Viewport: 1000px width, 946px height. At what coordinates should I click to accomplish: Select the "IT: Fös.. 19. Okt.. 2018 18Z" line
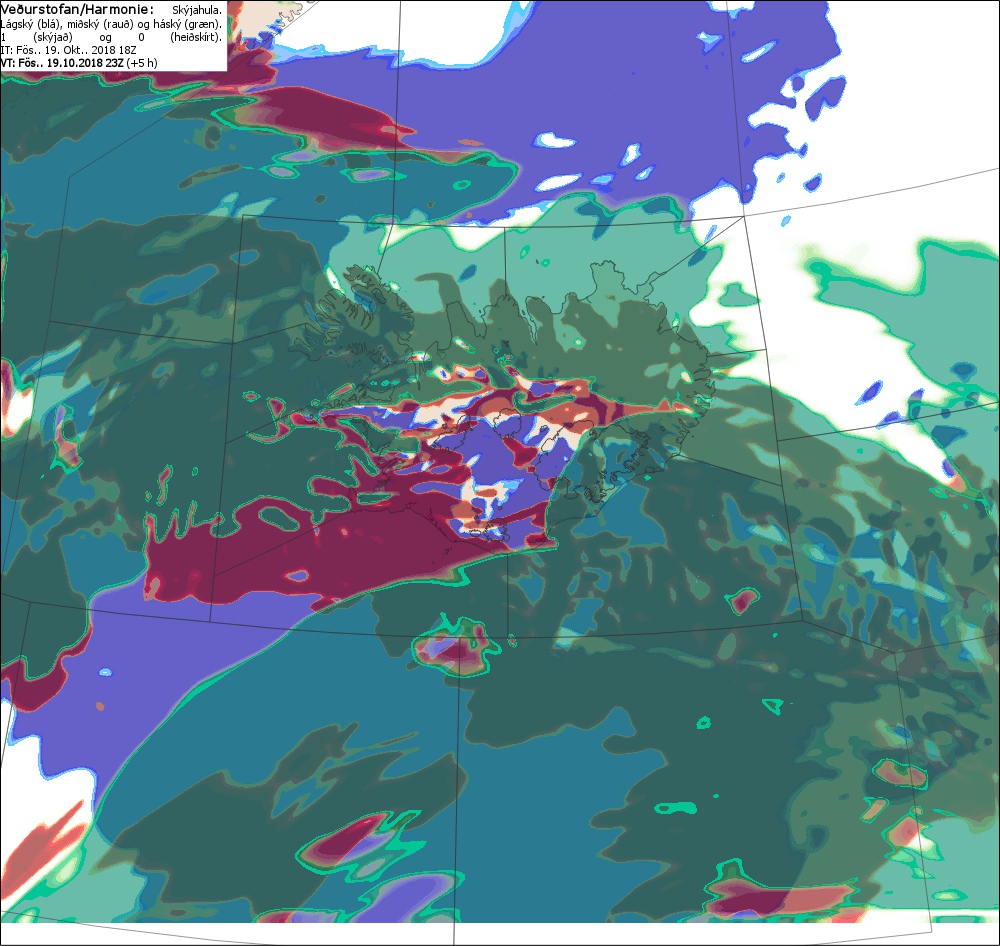tap(68, 50)
